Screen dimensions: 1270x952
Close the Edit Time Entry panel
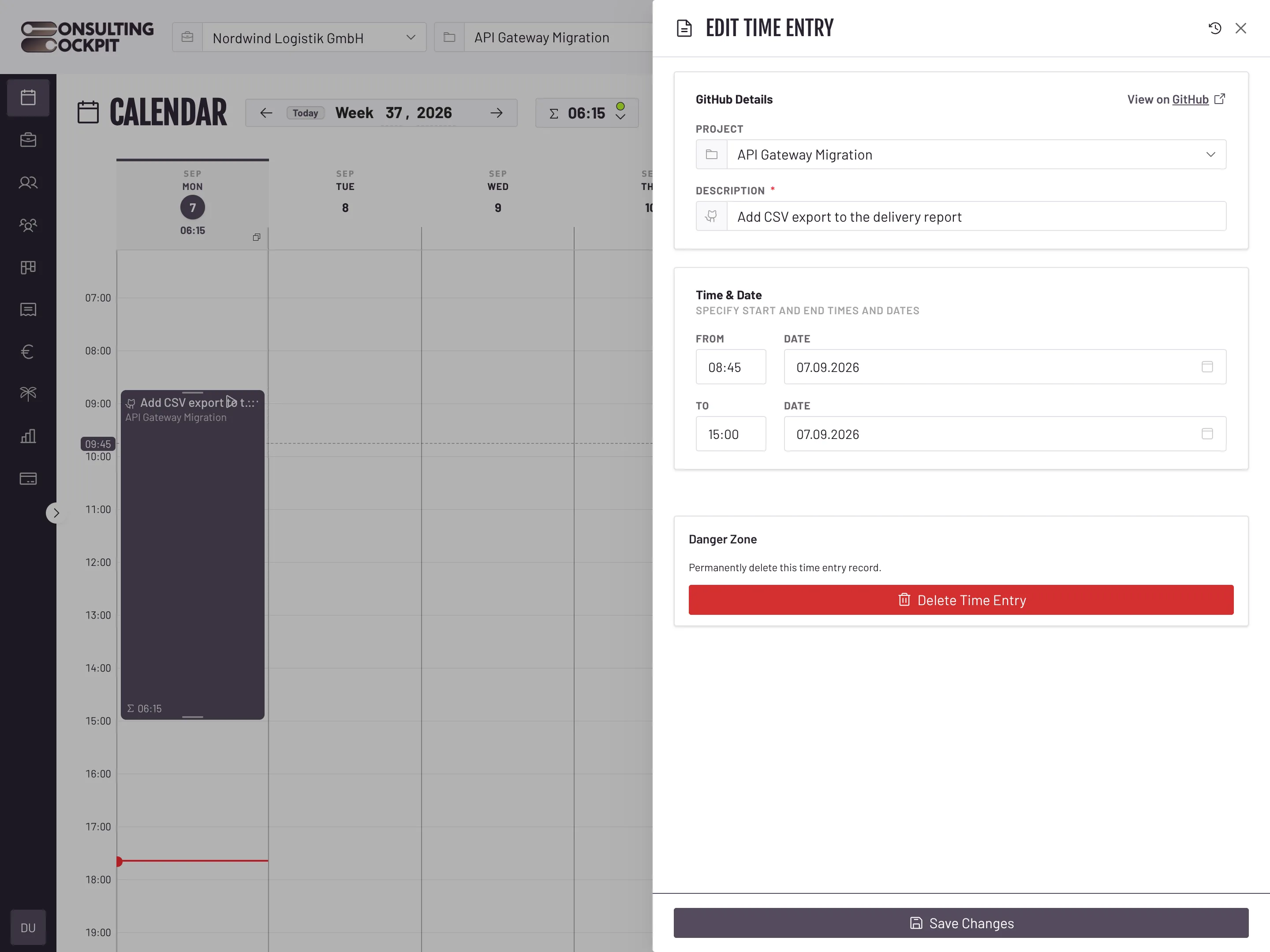[1241, 28]
